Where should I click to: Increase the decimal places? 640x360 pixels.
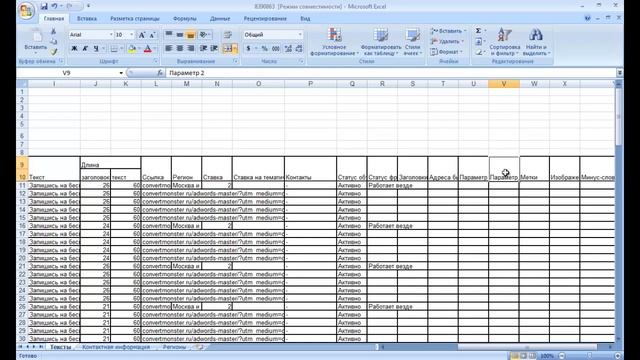[x=288, y=49]
